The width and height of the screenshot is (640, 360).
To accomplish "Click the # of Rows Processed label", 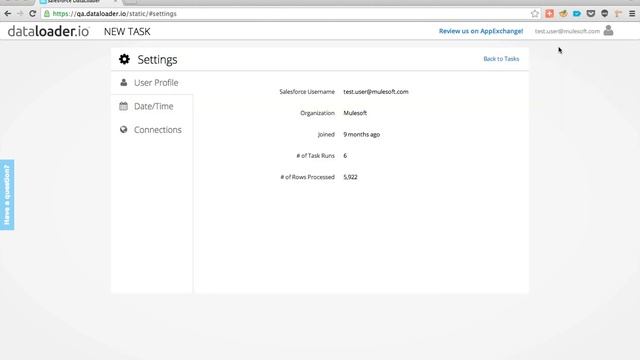I will 307,177.
